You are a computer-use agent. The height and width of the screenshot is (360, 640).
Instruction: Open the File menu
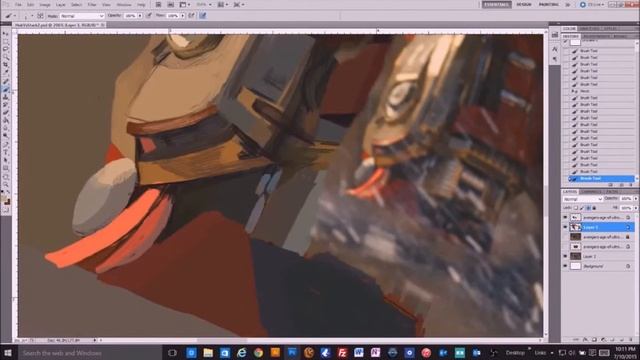(x=18, y=4)
